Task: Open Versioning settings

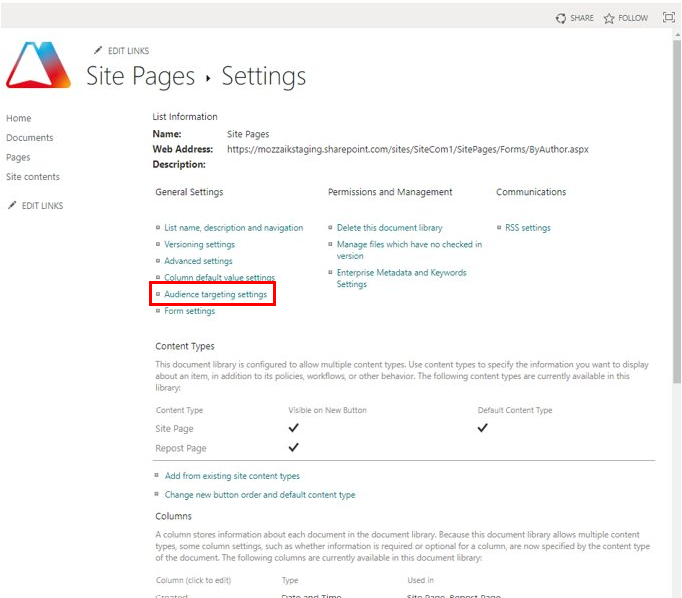Action: 199,244
